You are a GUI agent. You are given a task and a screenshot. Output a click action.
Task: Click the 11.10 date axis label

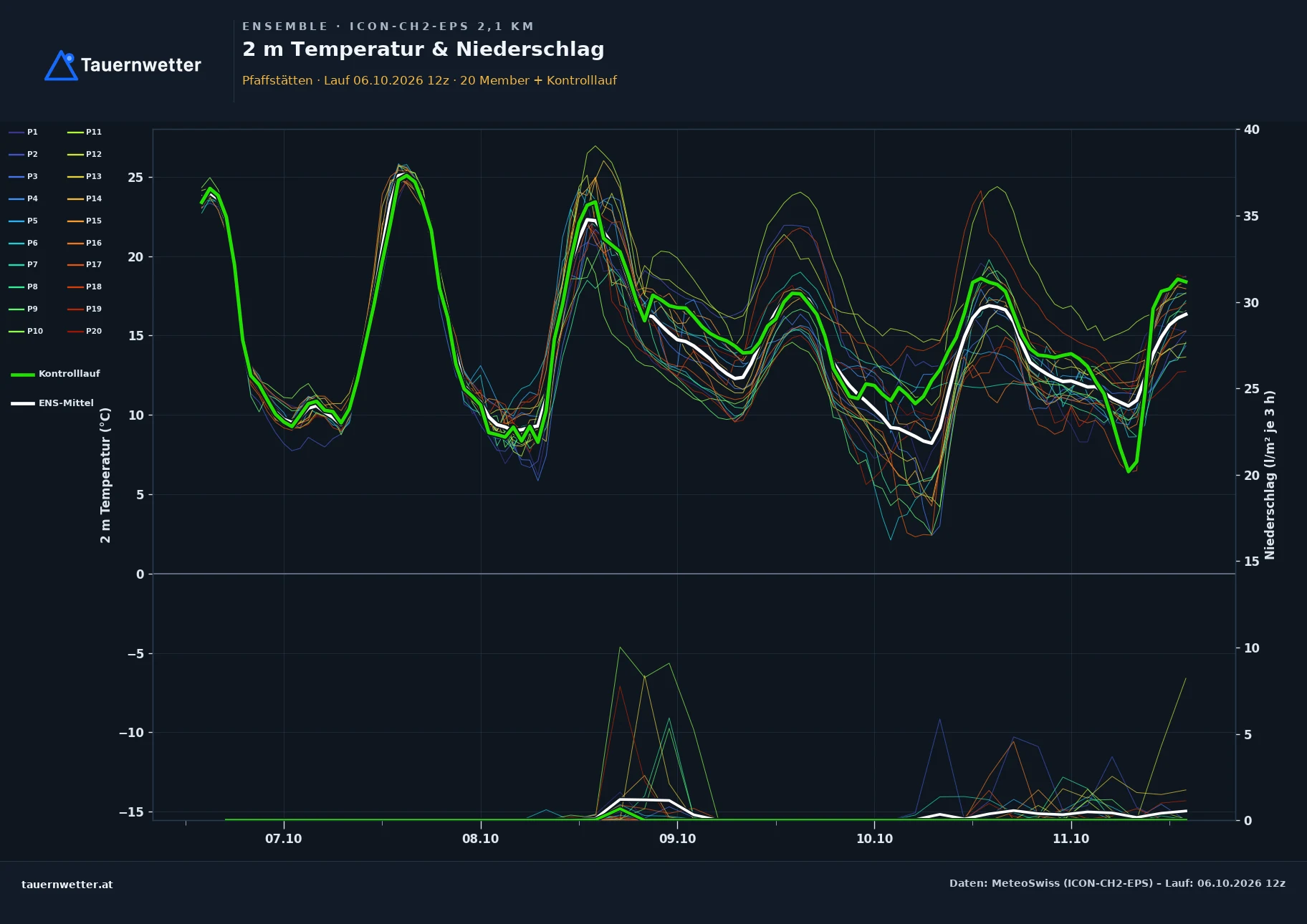[x=1071, y=839]
